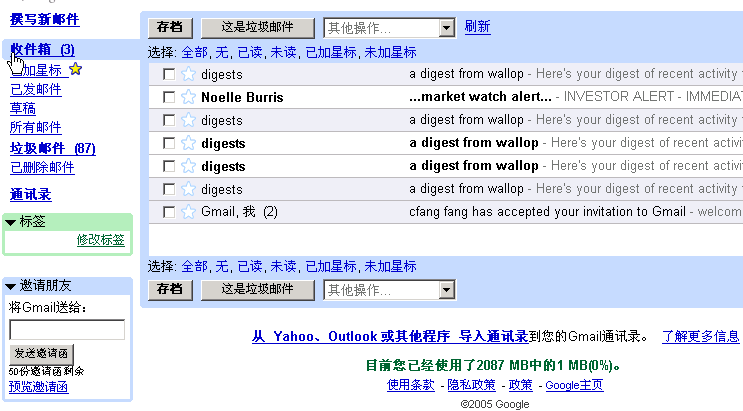The height and width of the screenshot is (411, 743).
Task: Star the Noelle Burris email
Action: coord(188,97)
